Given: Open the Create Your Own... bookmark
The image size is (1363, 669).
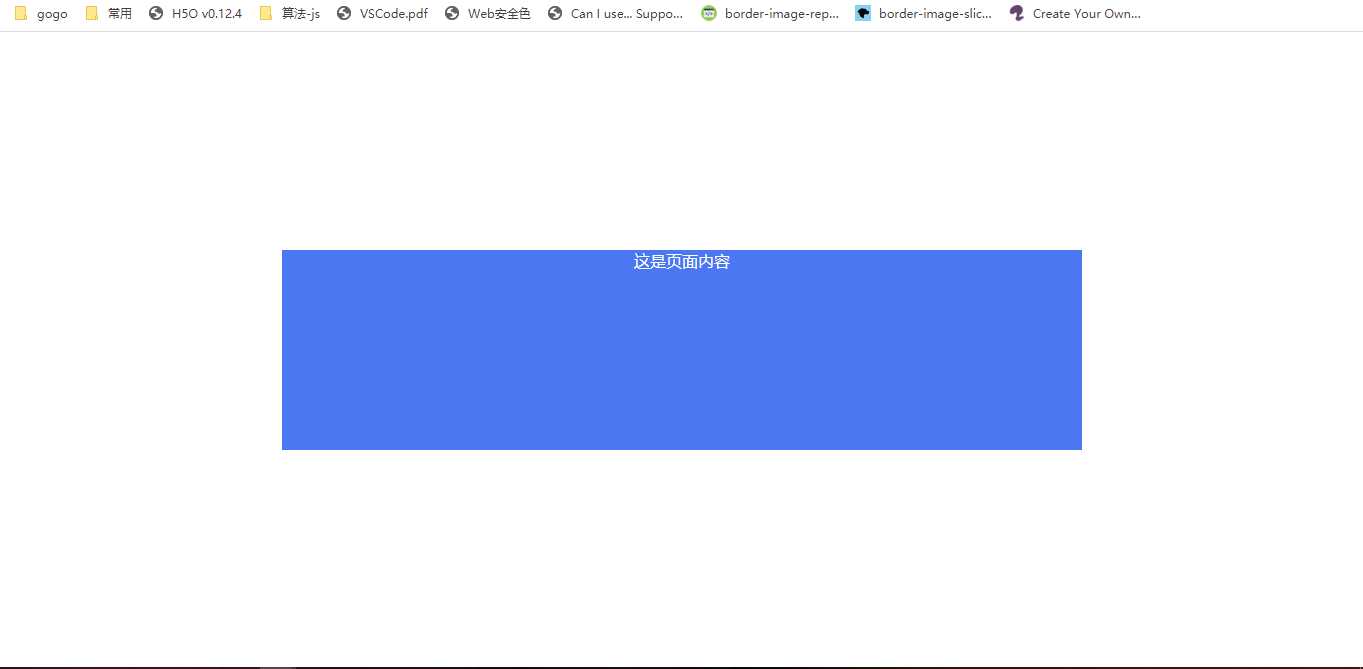Looking at the screenshot, I should point(1075,14).
